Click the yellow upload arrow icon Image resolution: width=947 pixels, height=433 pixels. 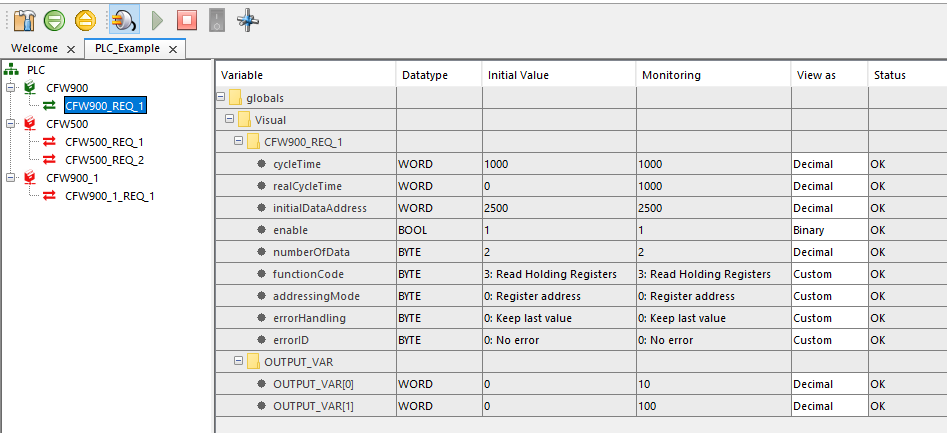pyautogui.click(x=87, y=19)
